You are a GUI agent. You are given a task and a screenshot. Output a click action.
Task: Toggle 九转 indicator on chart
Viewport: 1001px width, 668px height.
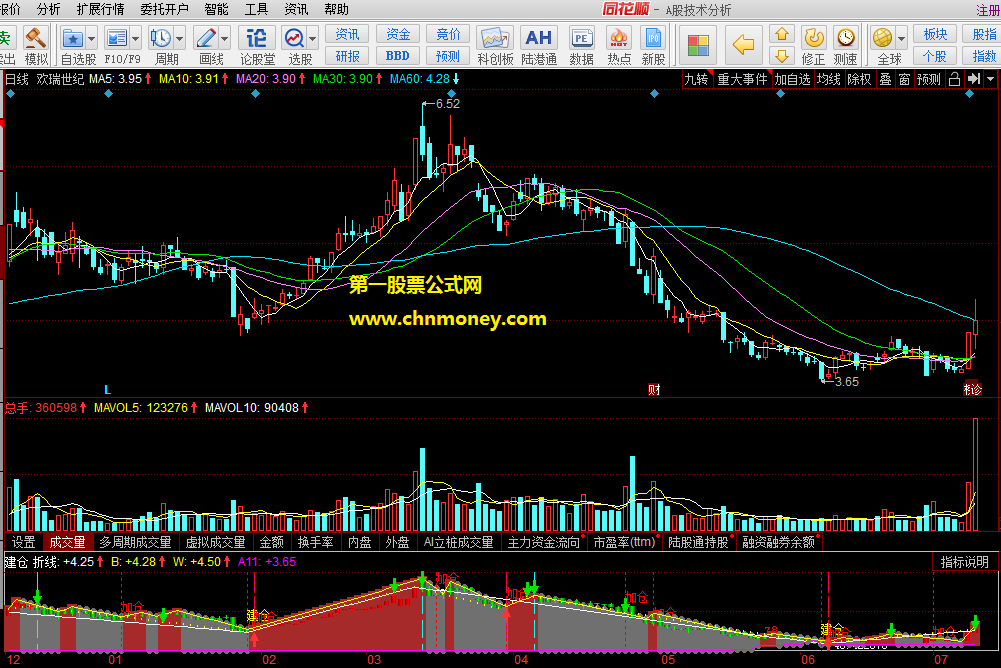pos(696,79)
